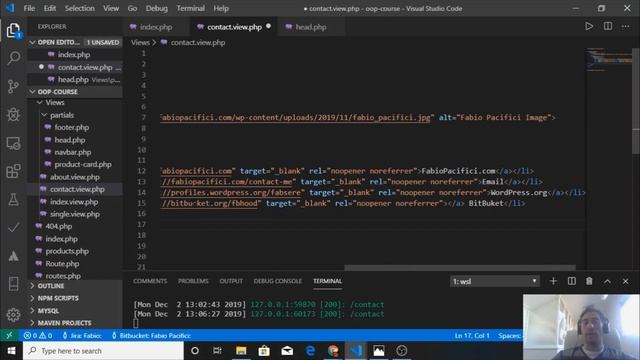
Task: Open the View menu
Action: click(x=111, y=8)
